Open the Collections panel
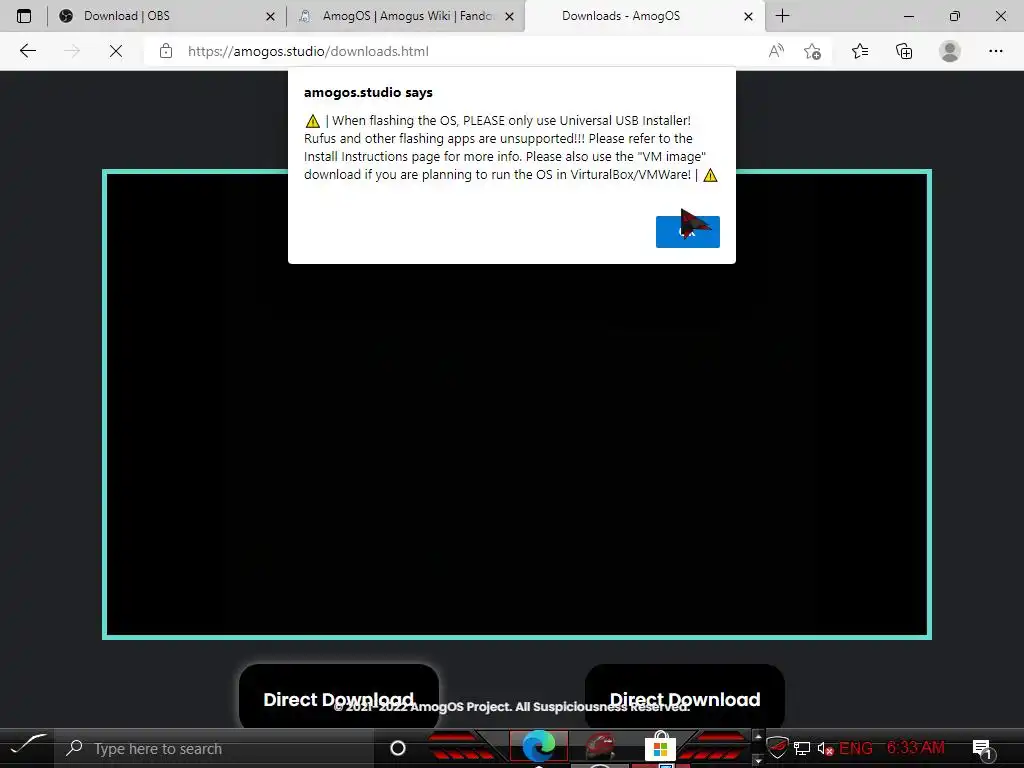1024x768 pixels. (904, 51)
